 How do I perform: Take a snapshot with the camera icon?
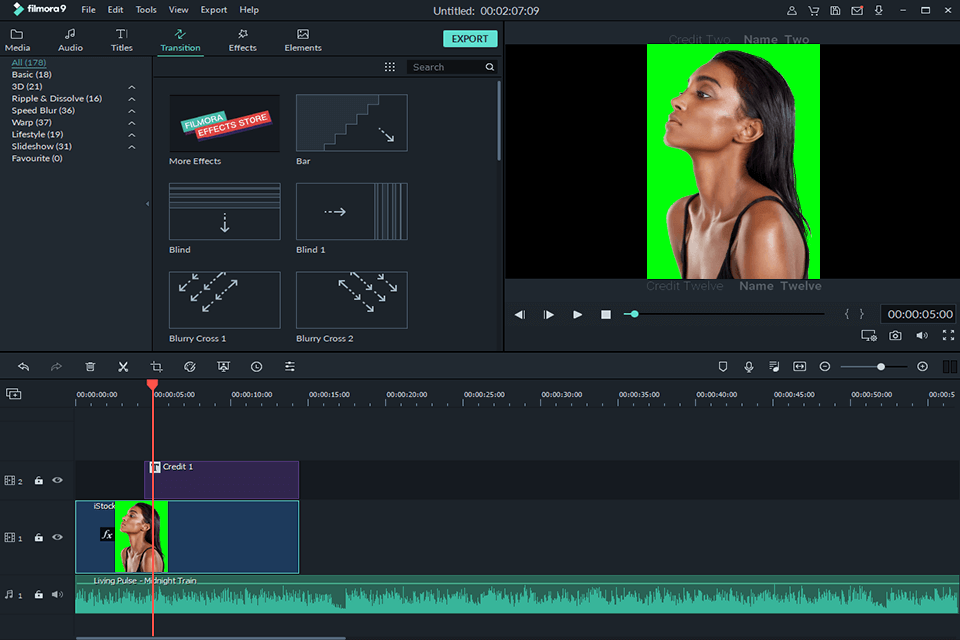pos(895,336)
